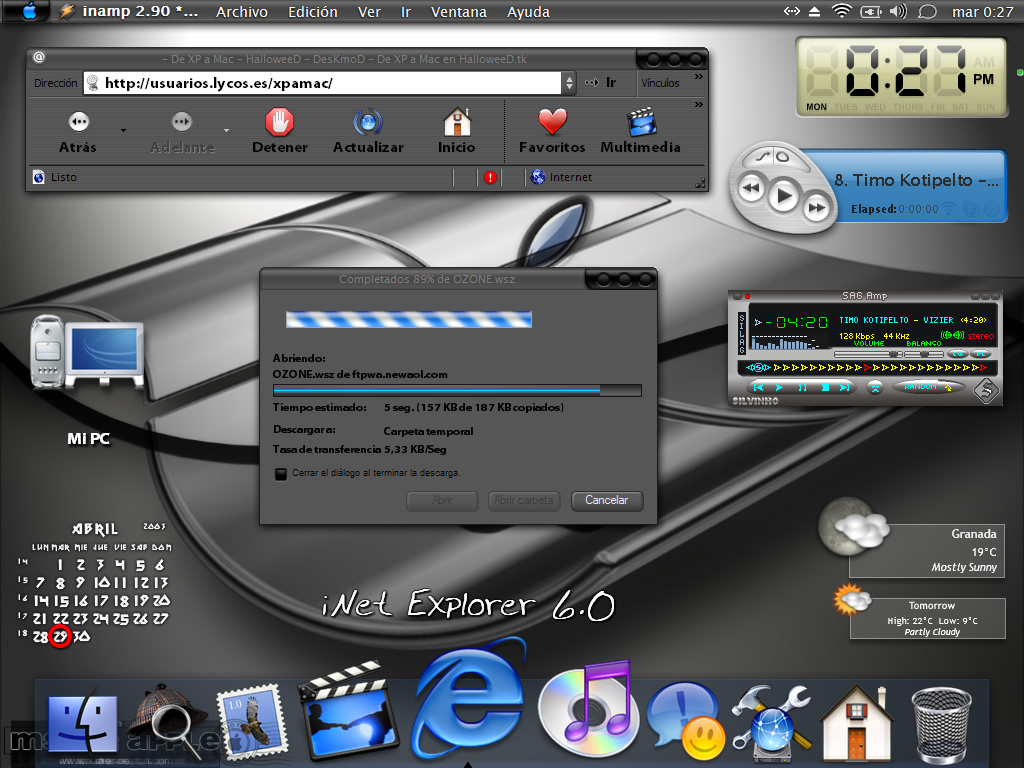Adjust the SAG Amp balance slider

point(923,354)
